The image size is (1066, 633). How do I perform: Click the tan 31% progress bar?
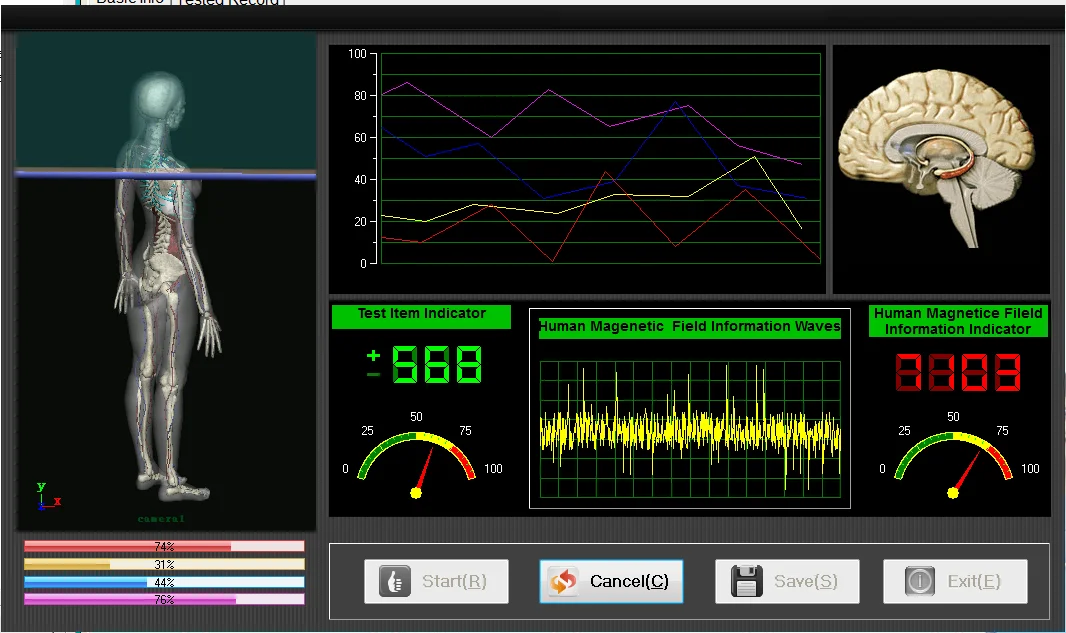(x=164, y=564)
